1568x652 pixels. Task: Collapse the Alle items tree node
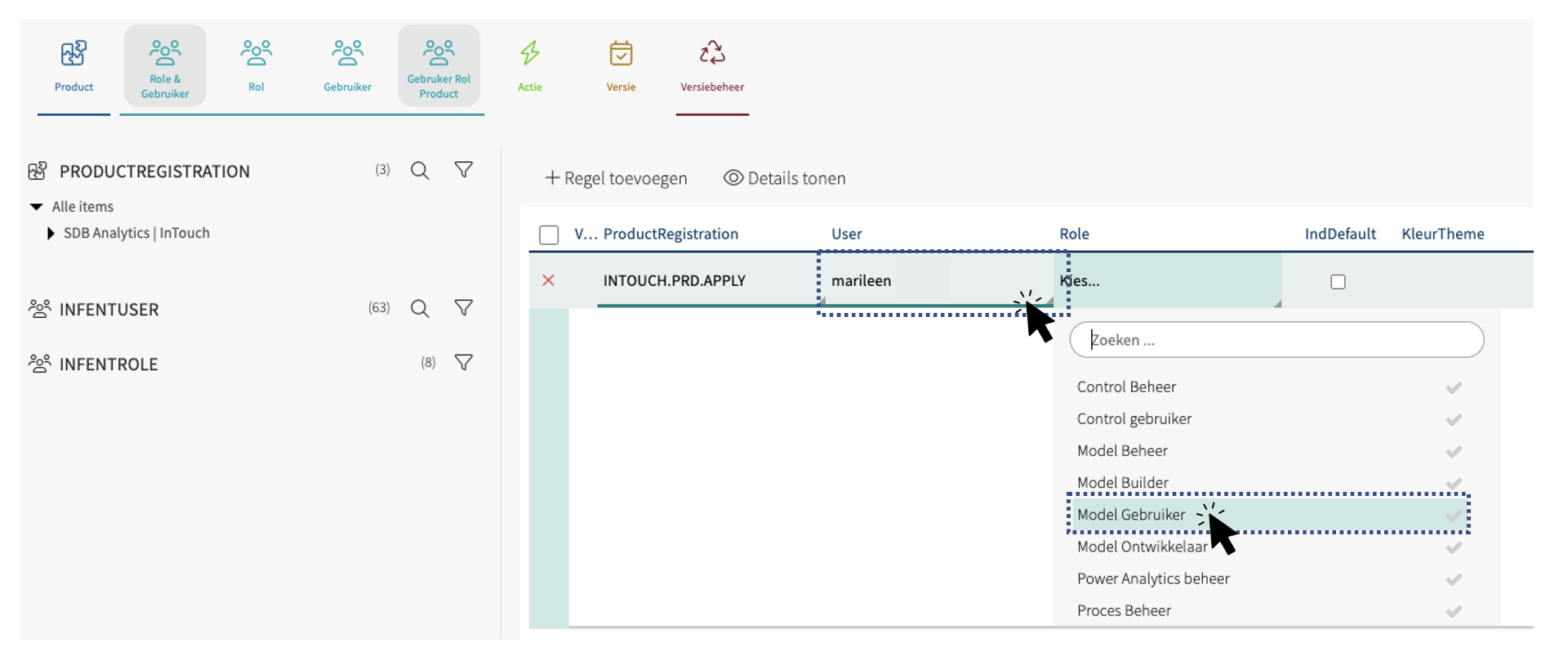(36, 207)
